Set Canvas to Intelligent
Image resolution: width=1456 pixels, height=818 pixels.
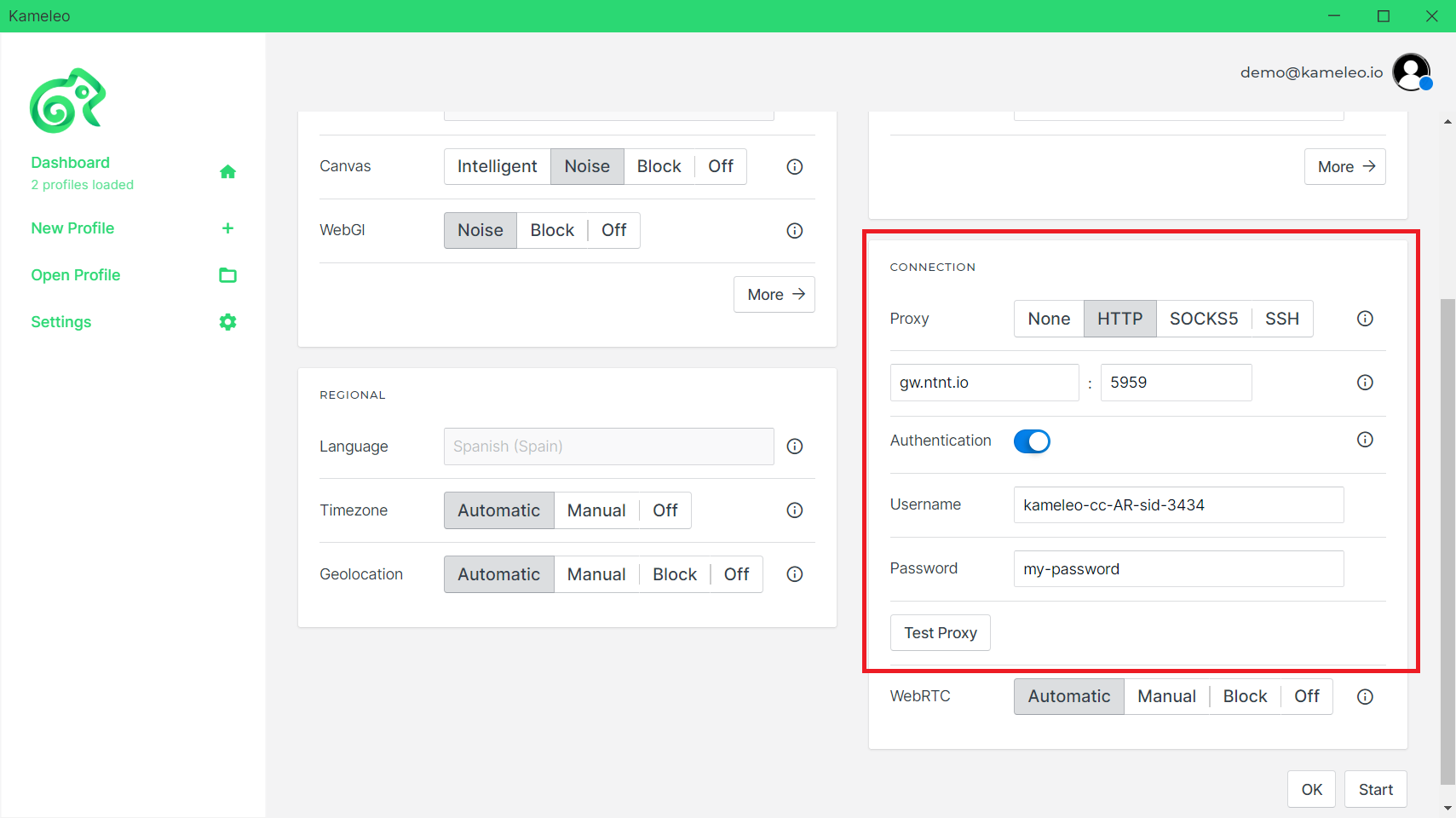pyautogui.click(x=498, y=166)
